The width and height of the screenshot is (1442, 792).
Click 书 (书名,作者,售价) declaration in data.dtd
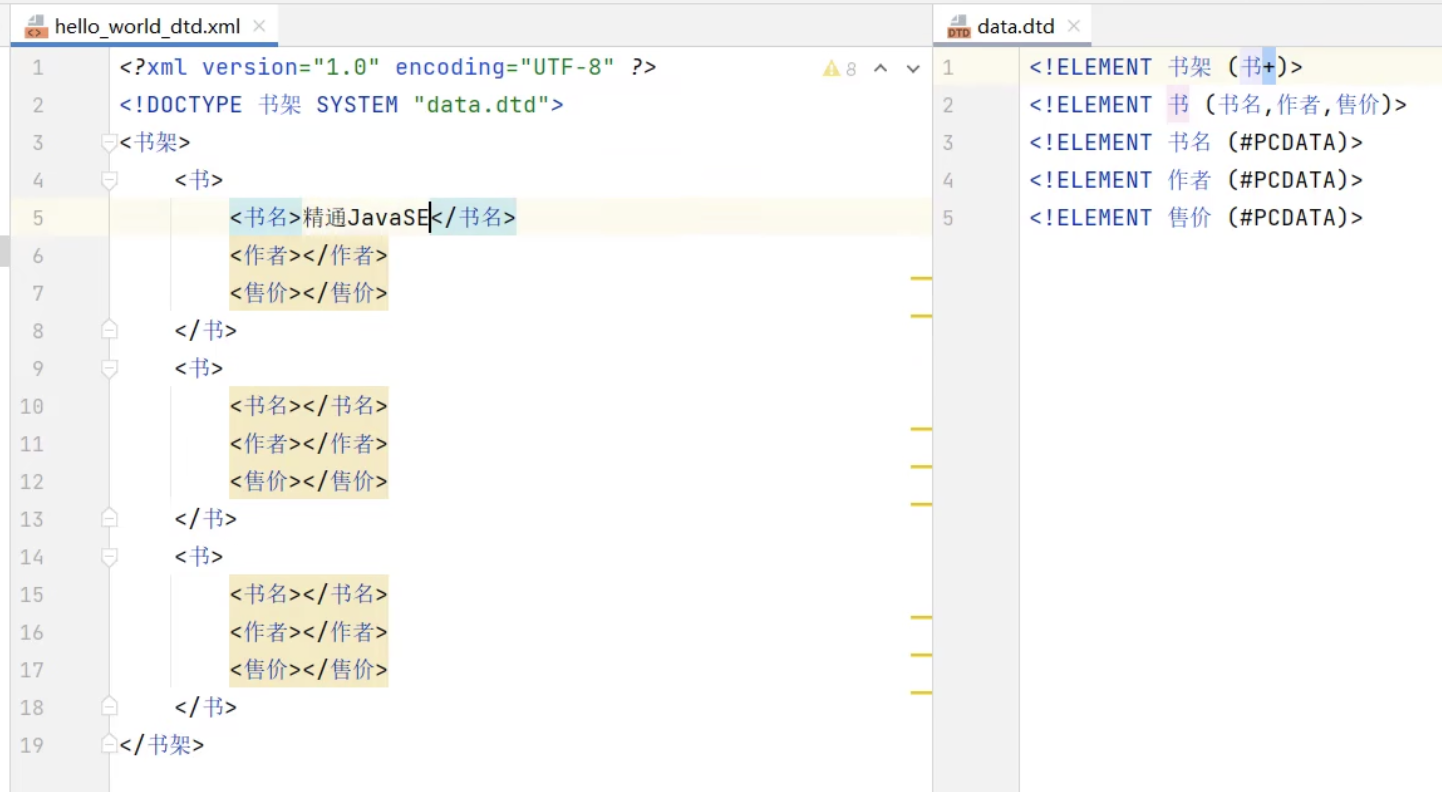[1218, 105]
